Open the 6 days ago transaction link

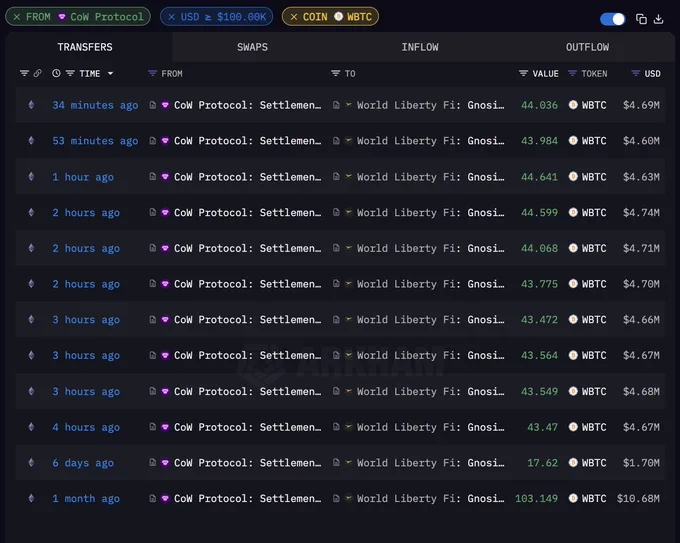[x=83, y=463]
